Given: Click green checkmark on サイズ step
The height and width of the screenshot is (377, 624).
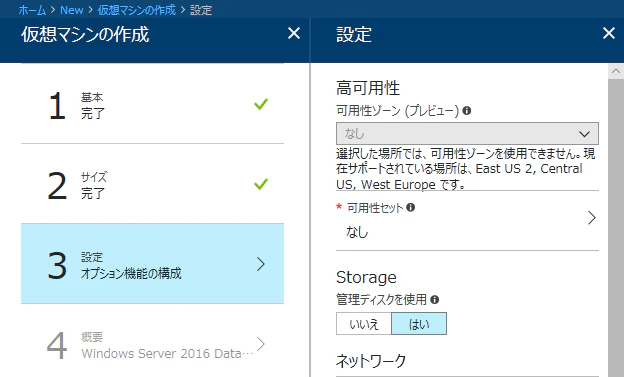Looking at the screenshot, I should tap(261, 184).
